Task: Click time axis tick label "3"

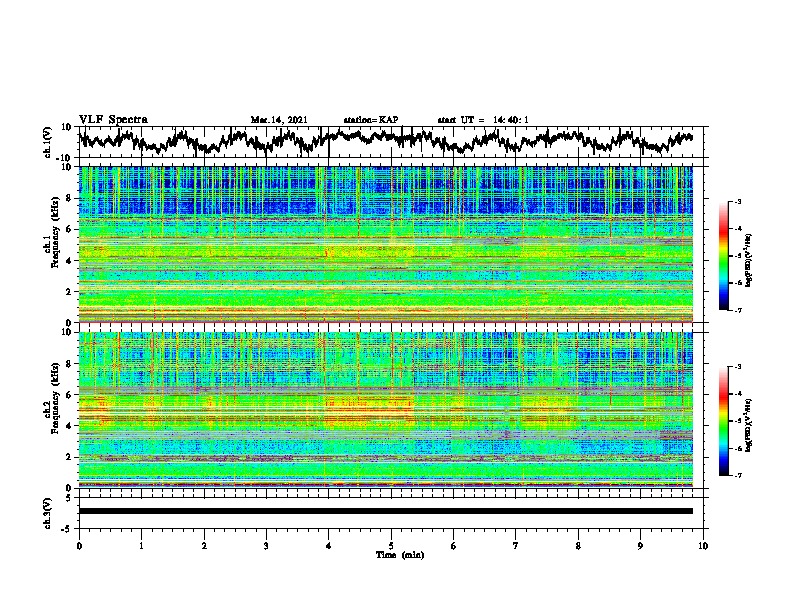Action: pyautogui.click(x=266, y=546)
